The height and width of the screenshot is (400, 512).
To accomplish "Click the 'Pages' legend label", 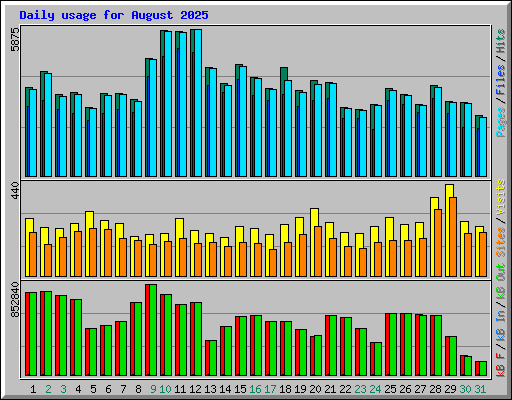I will [x=500, y=122].
